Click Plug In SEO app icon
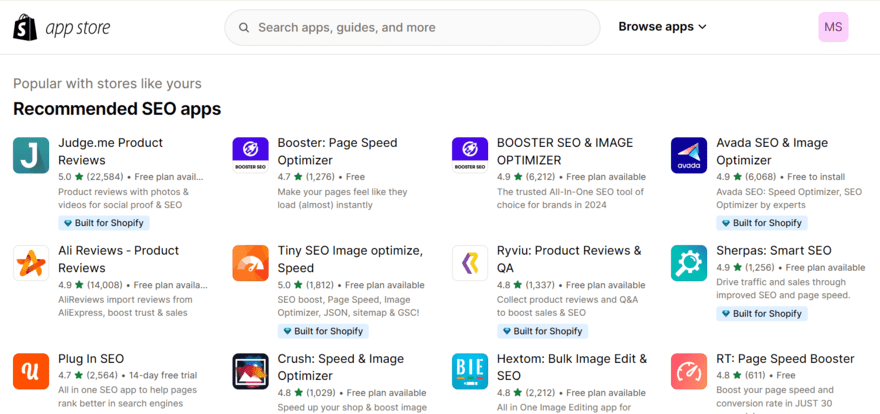Viewport: 880px width, 414px height. tap(31, 371)
